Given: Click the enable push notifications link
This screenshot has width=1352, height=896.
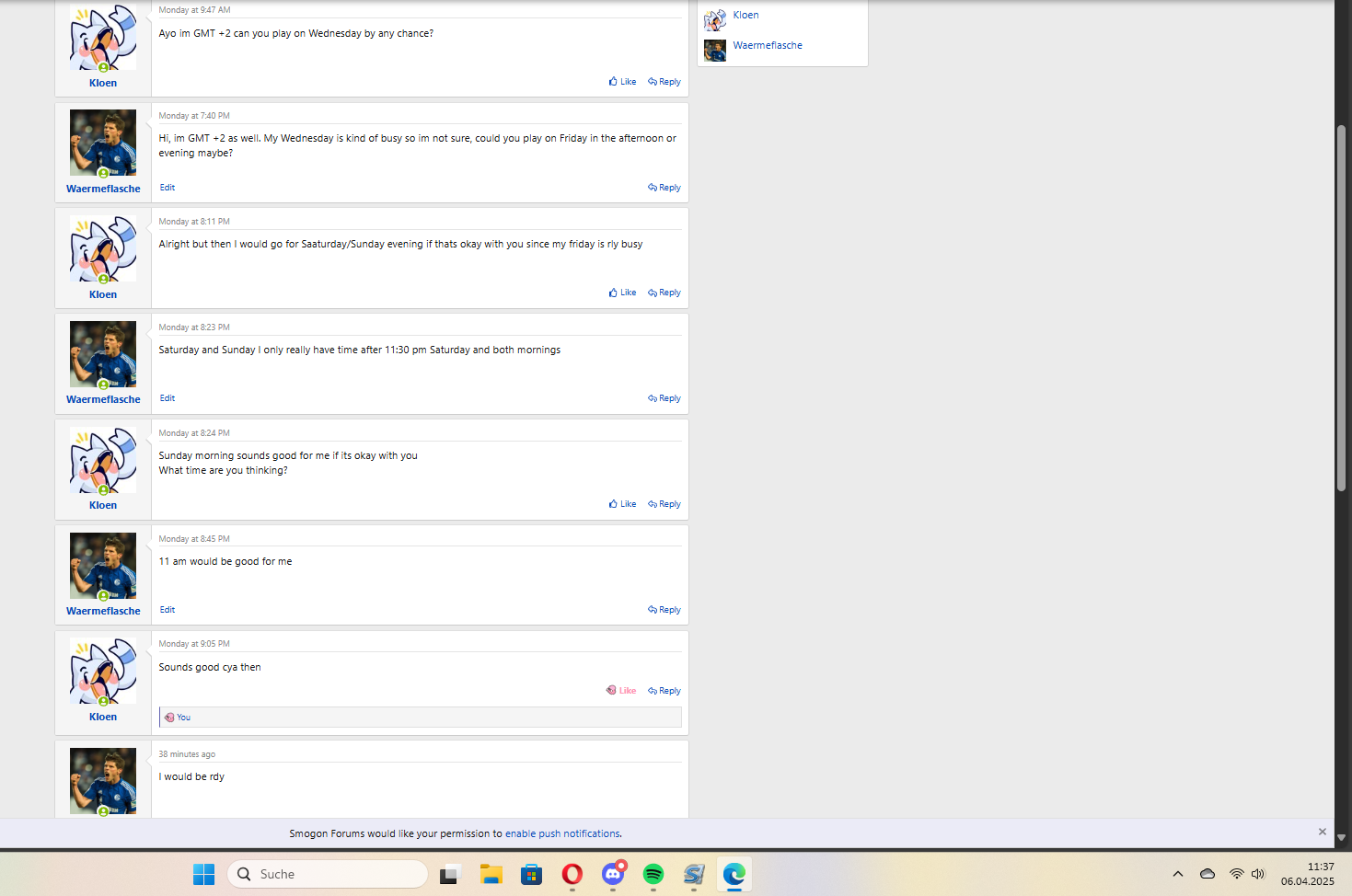Looking at the screenshot, I should click(562, 833).
